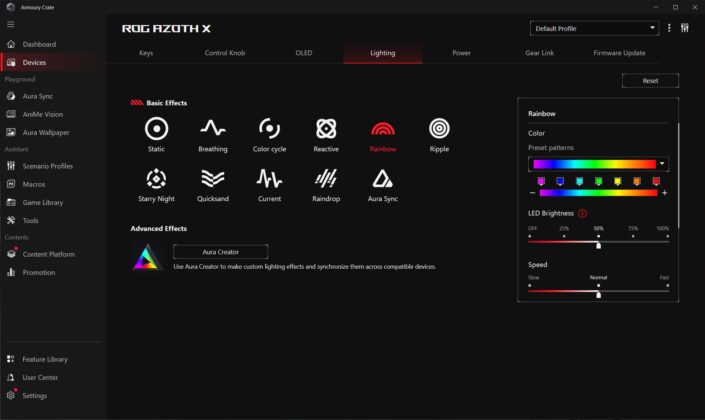Click the Aura Creator prism icon
The width and height of the screenshot is (705, 420).
click(147, 258)
